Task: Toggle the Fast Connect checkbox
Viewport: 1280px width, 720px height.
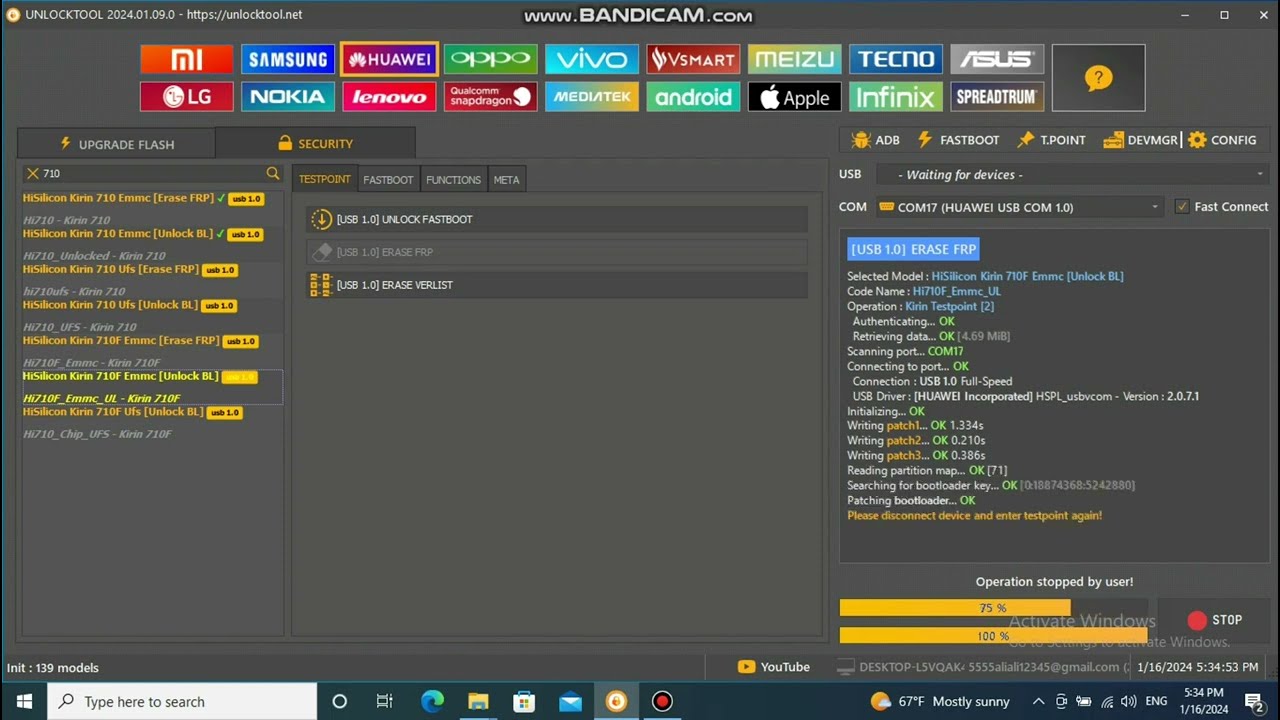Action: tap(1182, 207)
